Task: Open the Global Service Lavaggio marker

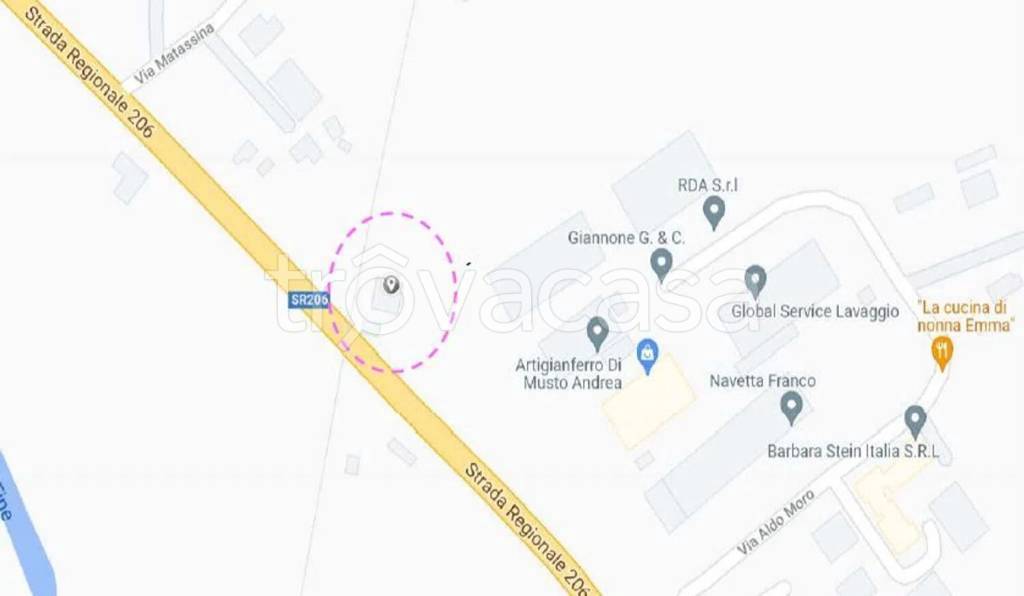Action: pyautogui.click(x=755, y=282)
